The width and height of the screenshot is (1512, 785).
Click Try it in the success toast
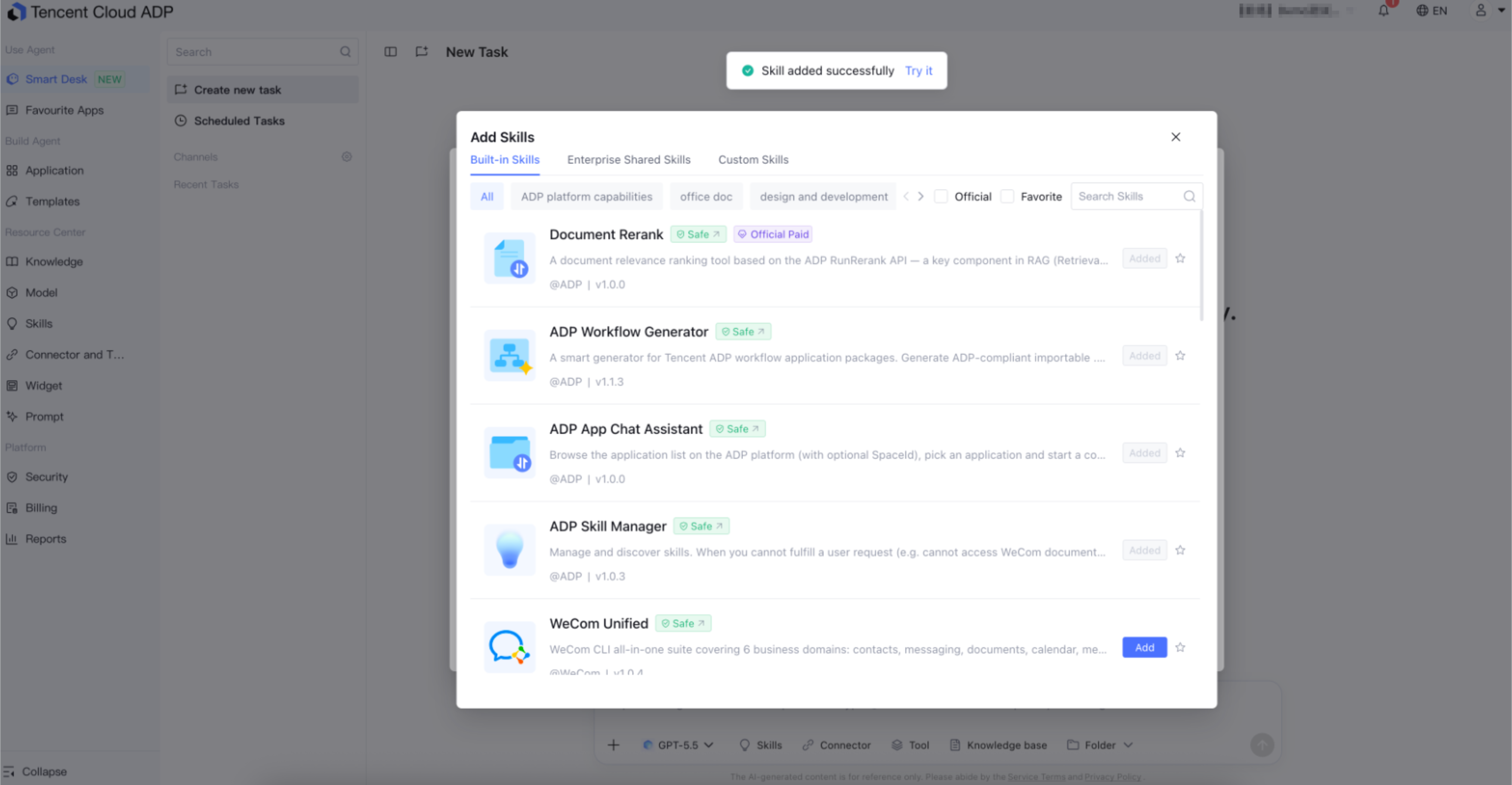click(x=919, y=71)
